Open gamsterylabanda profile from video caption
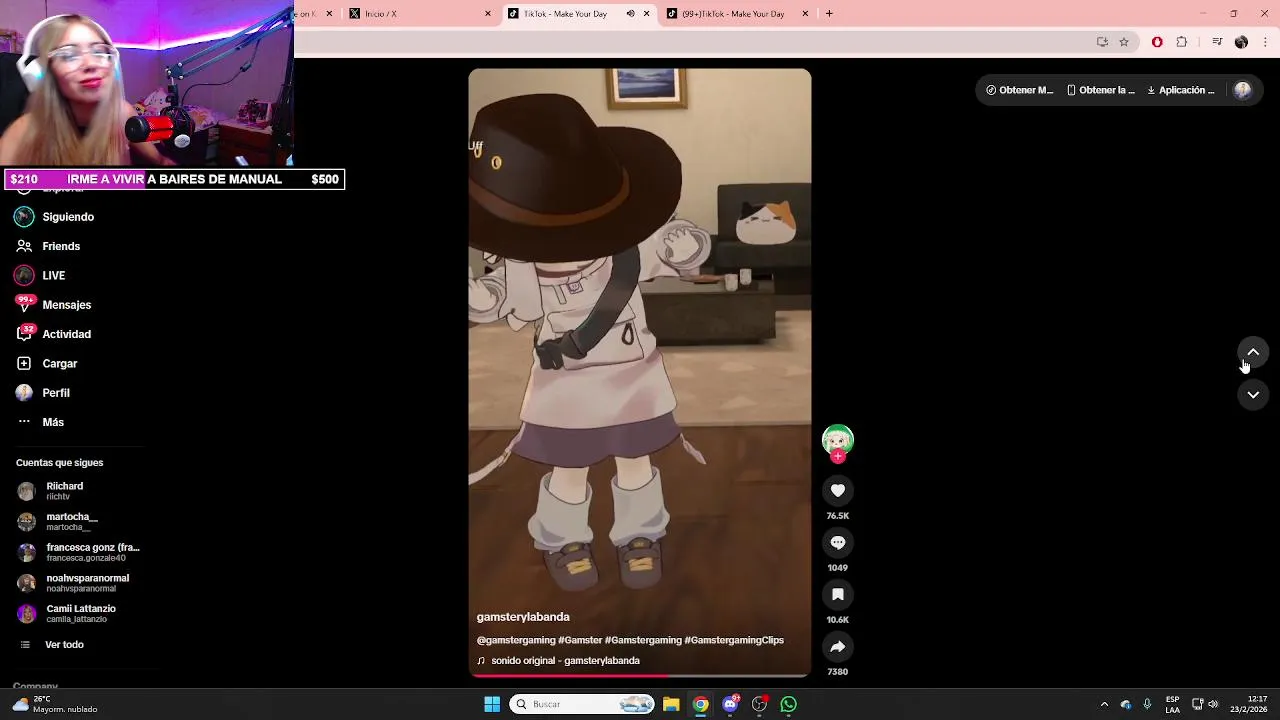The image size is (1280, 720). click(x=523, y=617)
